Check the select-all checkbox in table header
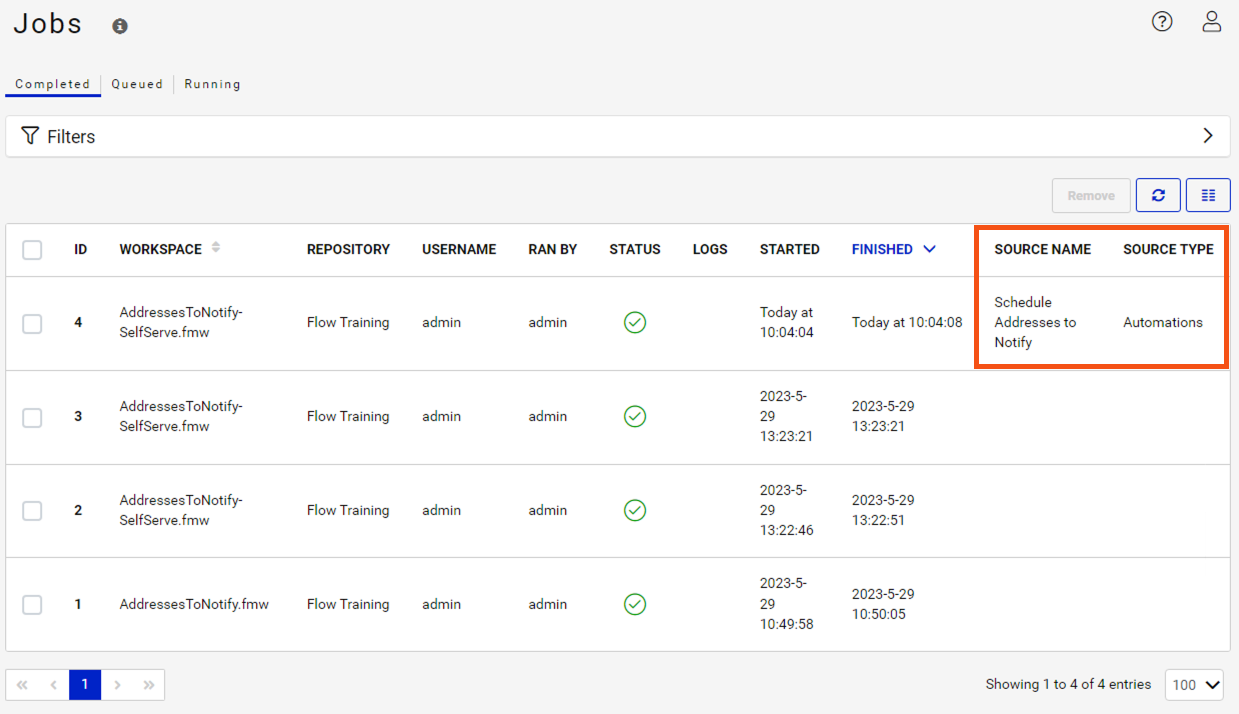Viewport: 1239px width, 714px height. (x=31, y=250)
